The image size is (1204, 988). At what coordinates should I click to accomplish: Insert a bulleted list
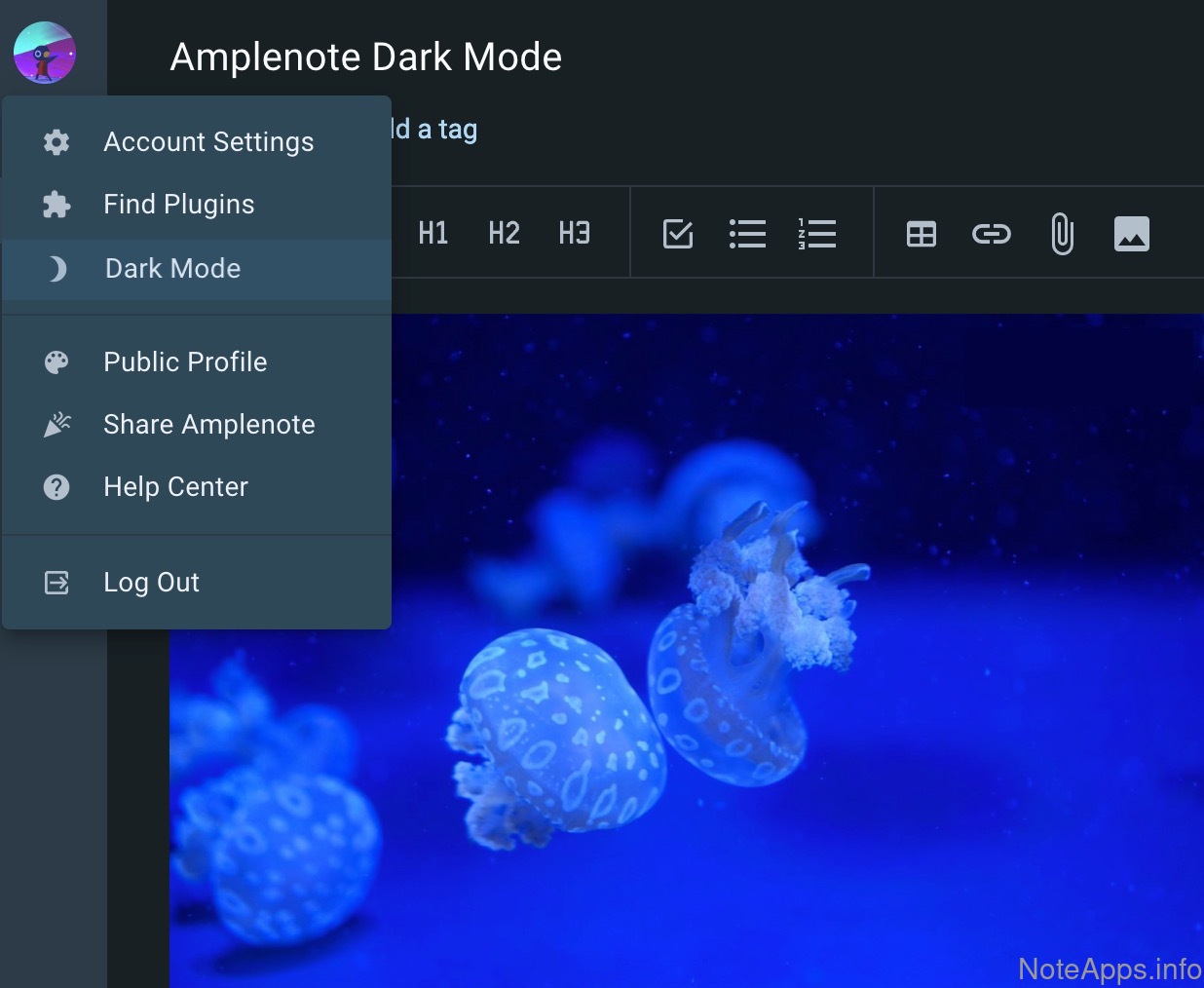click(x=748, y=234)
